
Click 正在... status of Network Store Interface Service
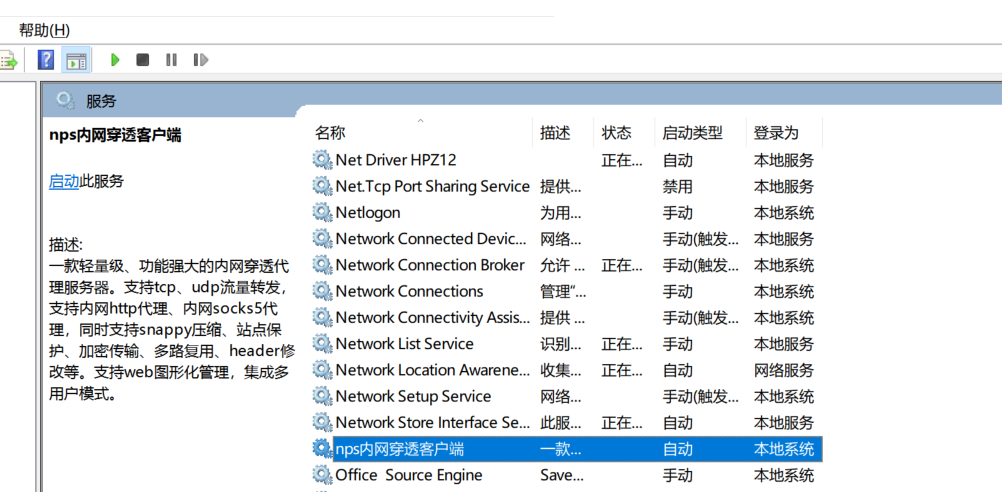click(622, 422)
